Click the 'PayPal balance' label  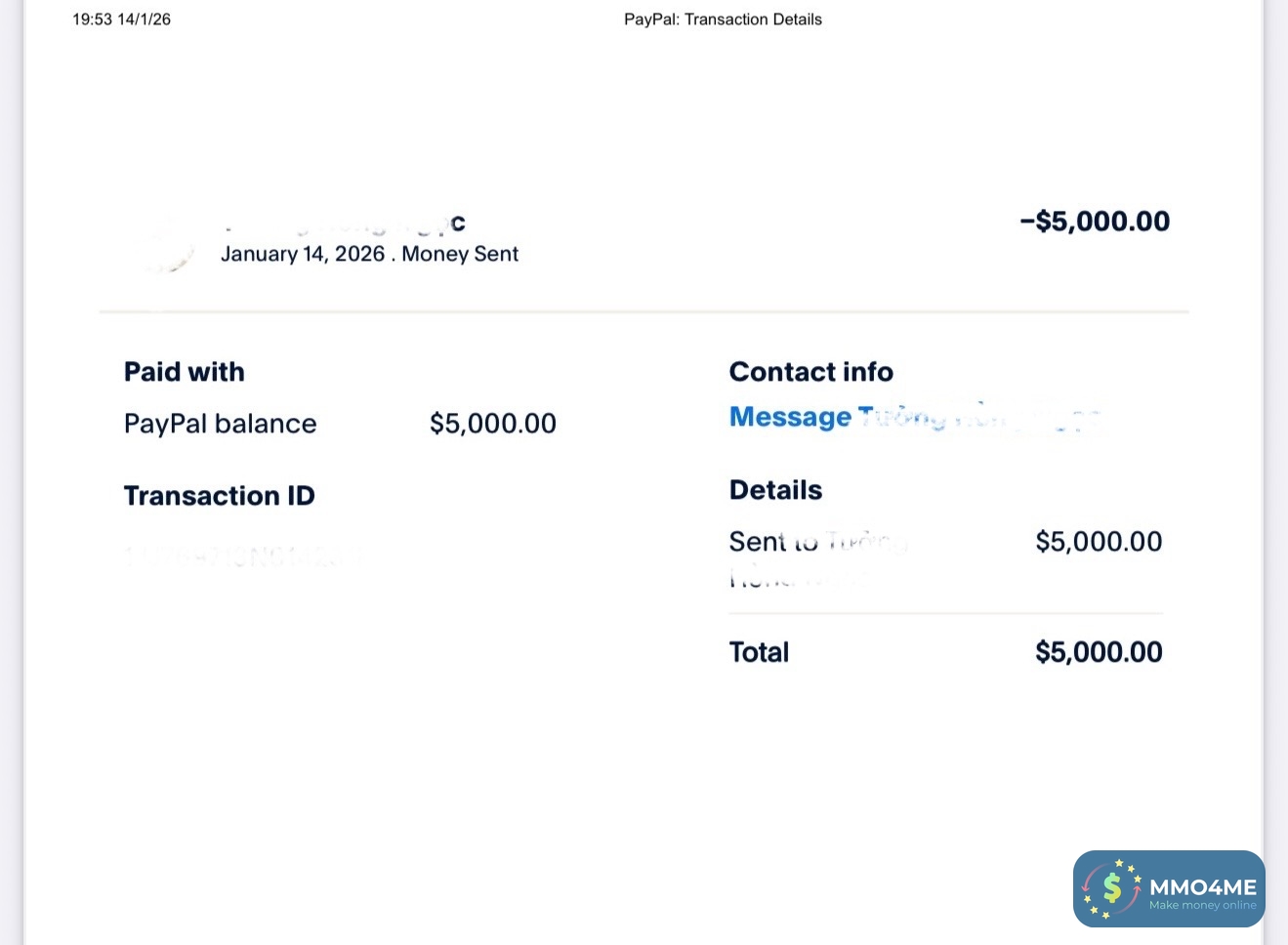[x=220, y=424]
